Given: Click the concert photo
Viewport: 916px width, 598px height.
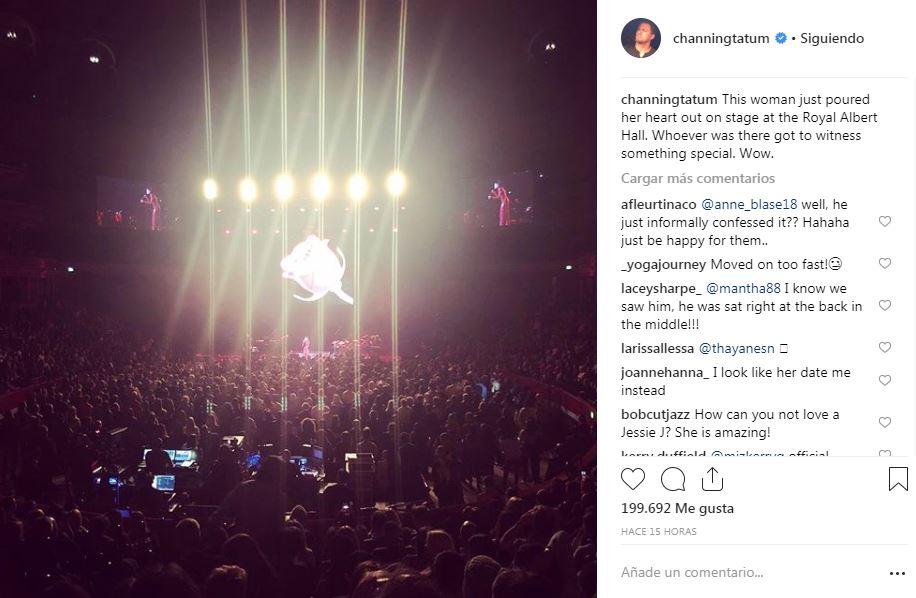Looking at the screenshot, I should tap(298, 299).
